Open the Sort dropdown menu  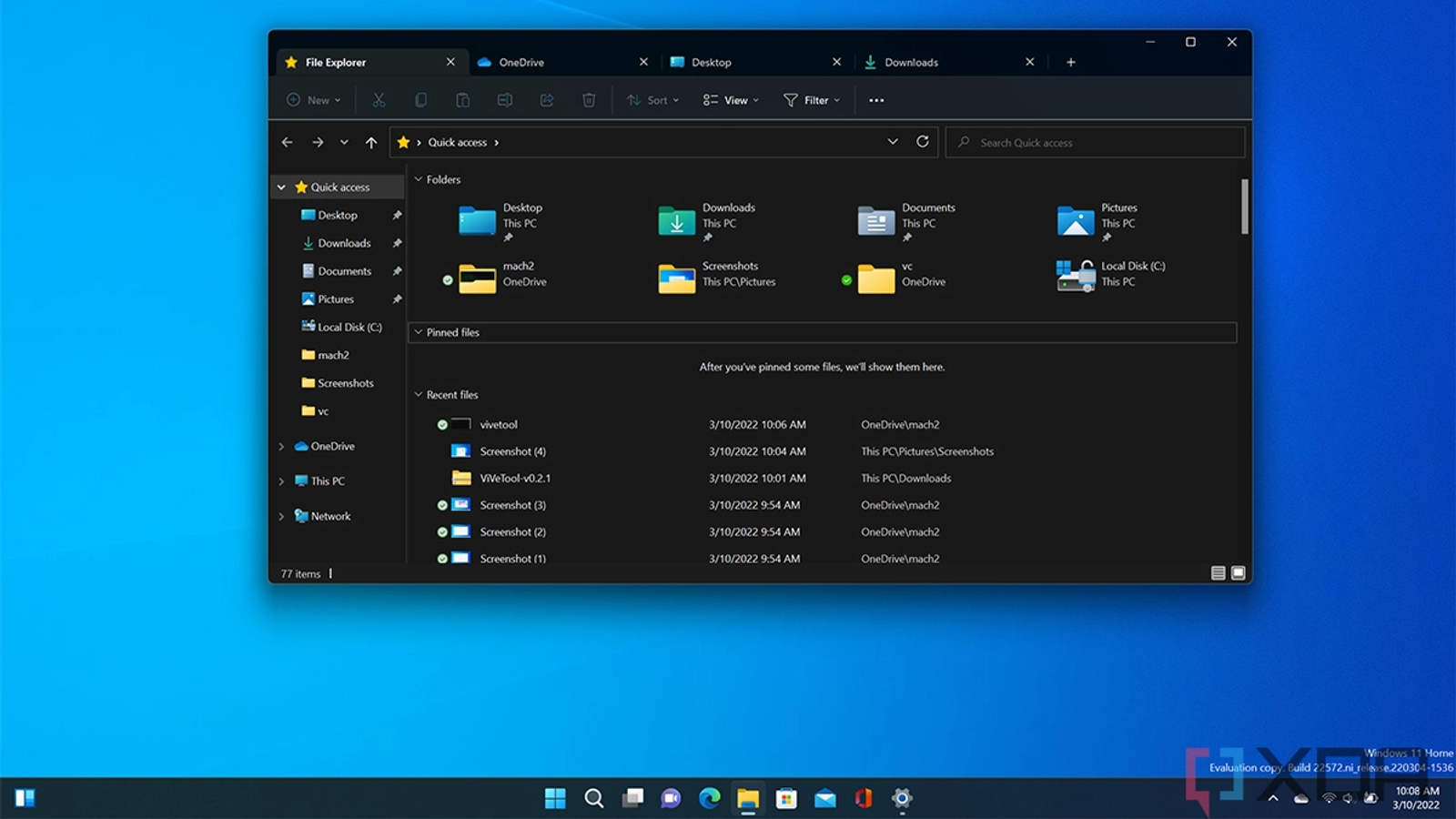[653, 100]
